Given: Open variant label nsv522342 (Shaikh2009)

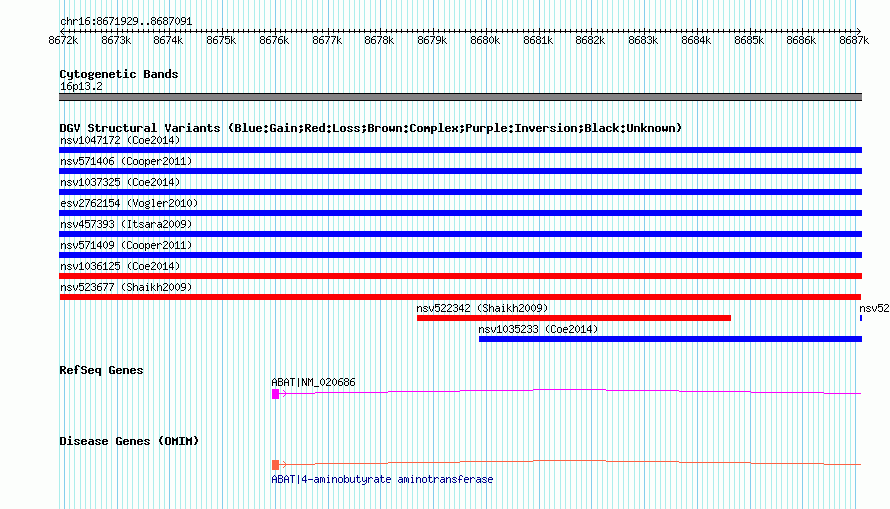Looking at the screenshot, I should point(482,308).
